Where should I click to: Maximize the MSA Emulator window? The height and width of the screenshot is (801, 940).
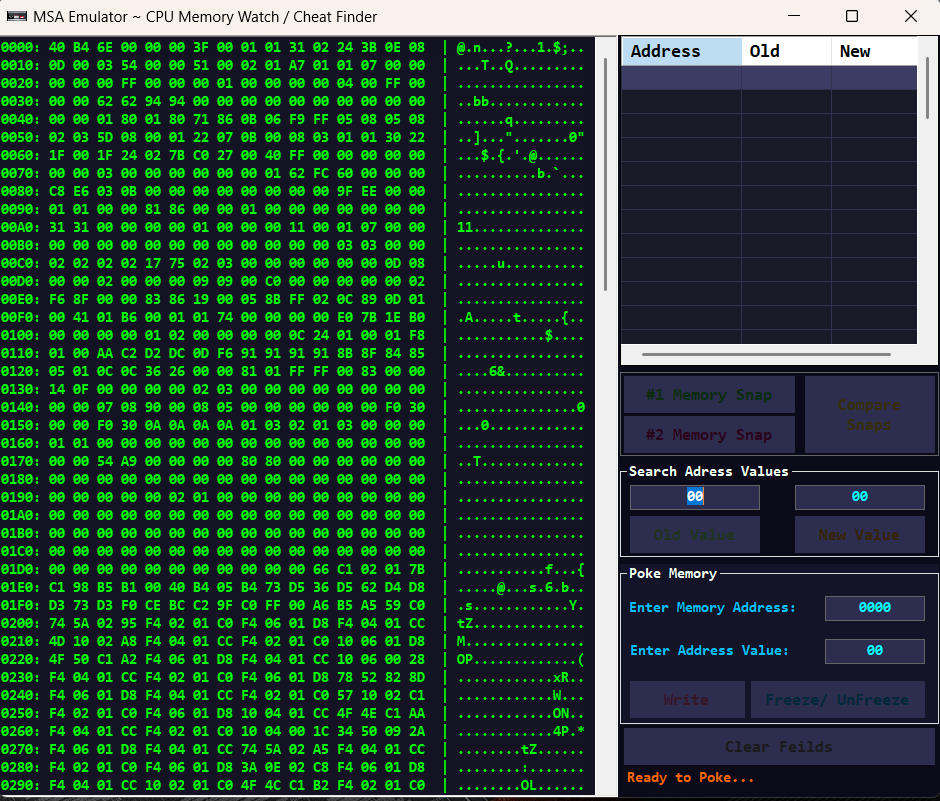pos(852,16)
